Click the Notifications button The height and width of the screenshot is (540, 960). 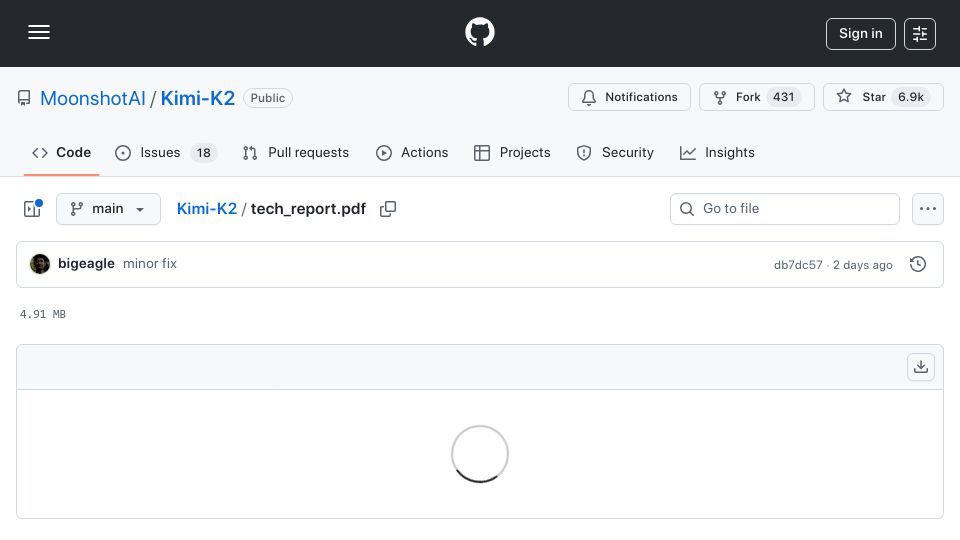[x=629, y=97]
